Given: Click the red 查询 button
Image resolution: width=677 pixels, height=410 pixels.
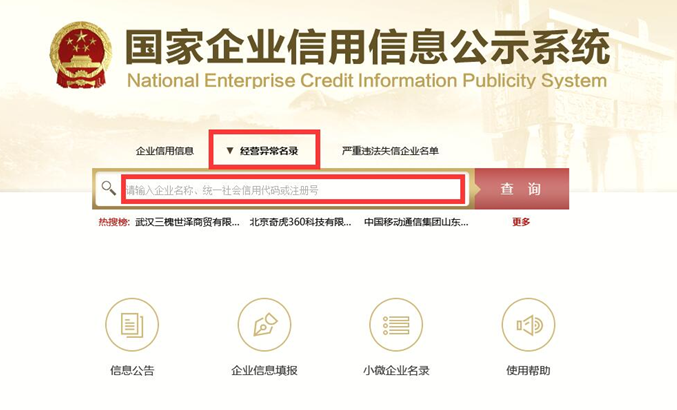Looking at the screenshot, I should pos(522,189).
